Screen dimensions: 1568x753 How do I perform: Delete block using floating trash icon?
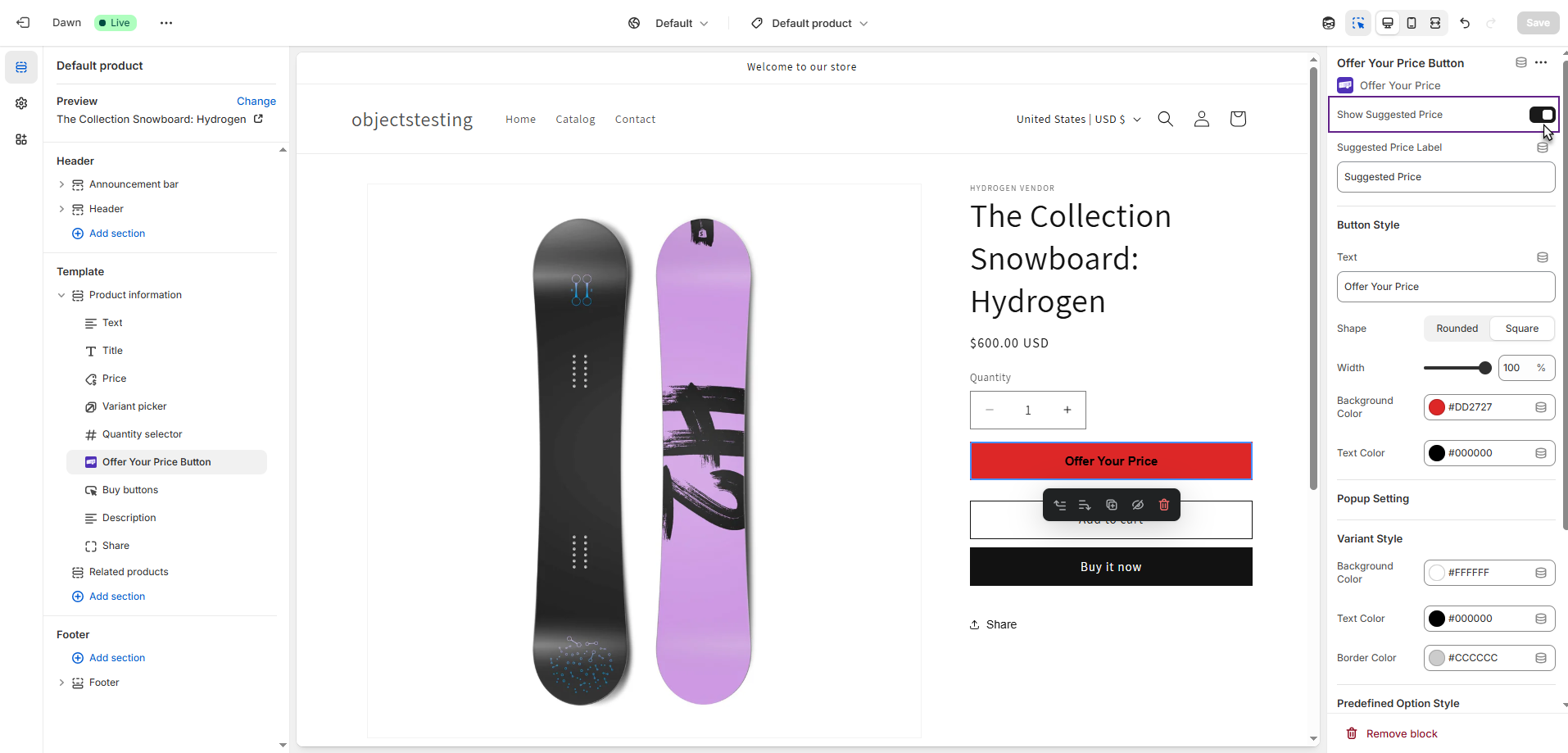(1164, 505)
